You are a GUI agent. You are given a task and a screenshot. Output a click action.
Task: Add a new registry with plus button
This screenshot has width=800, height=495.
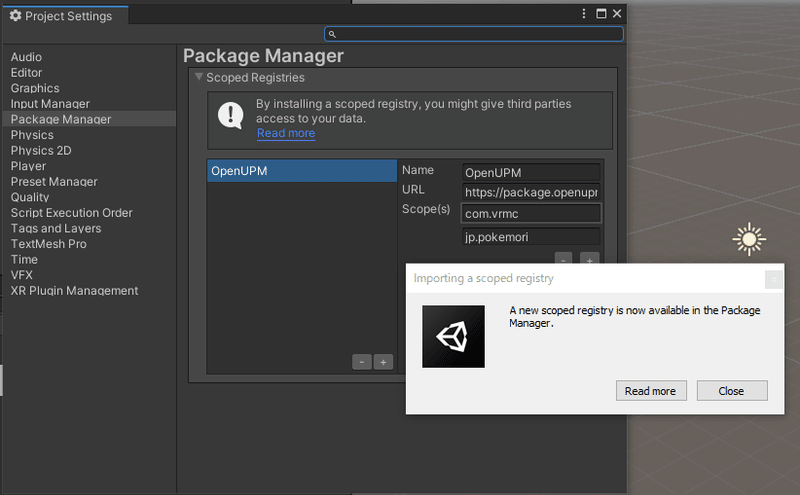[383, 362]
